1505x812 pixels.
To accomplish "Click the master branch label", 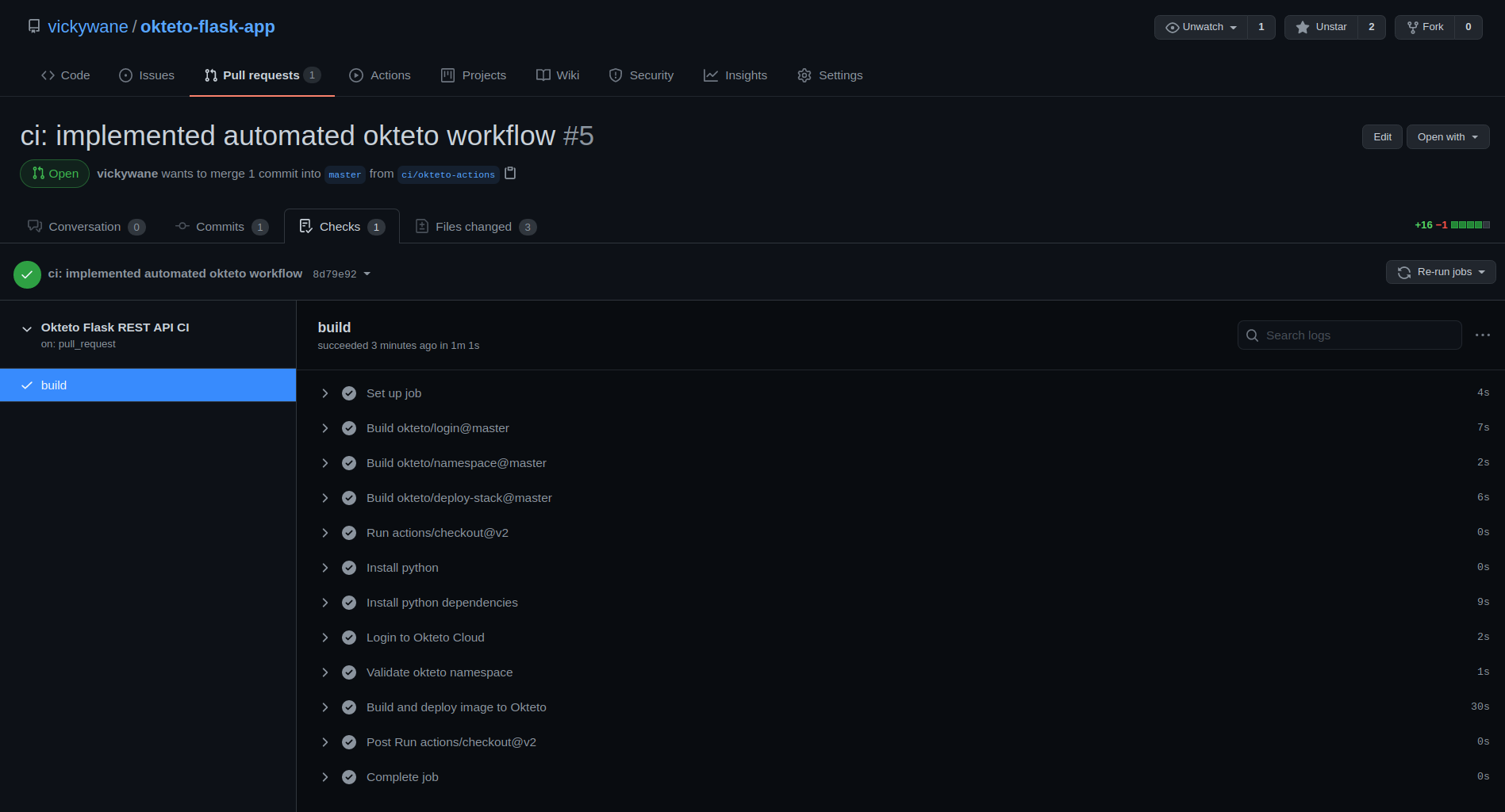I will pyautogui.click(x=345, y=174).
